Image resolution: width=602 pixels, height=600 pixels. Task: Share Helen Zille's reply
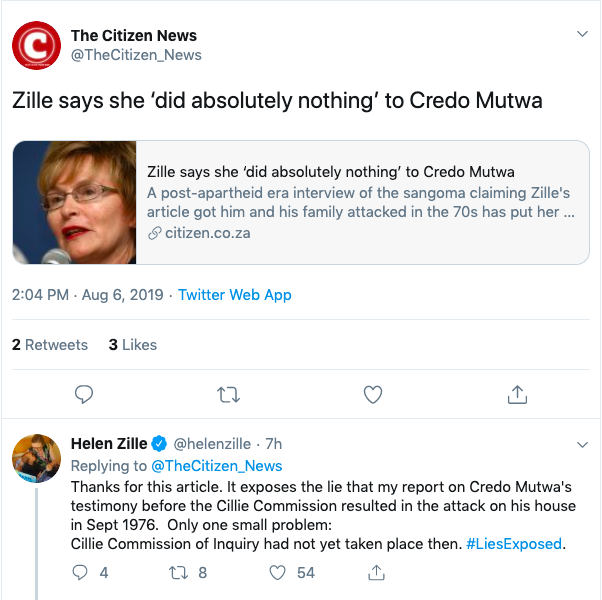377,573
